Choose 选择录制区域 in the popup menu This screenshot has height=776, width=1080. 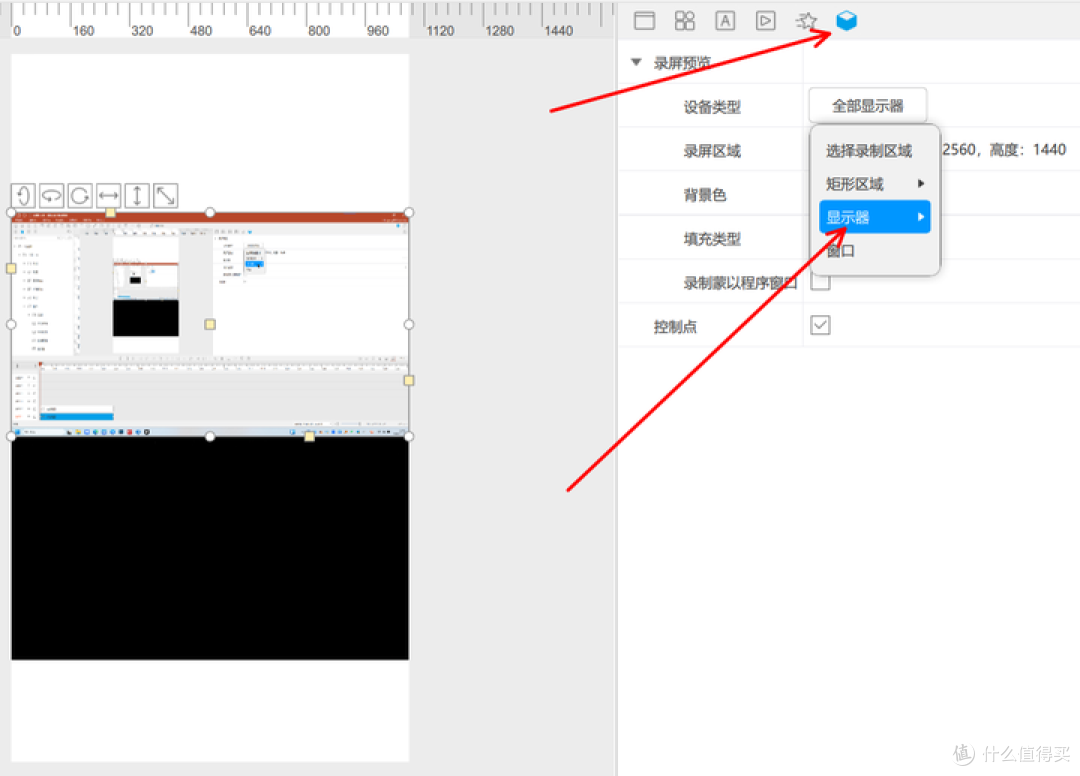click(x=869, y=151)
